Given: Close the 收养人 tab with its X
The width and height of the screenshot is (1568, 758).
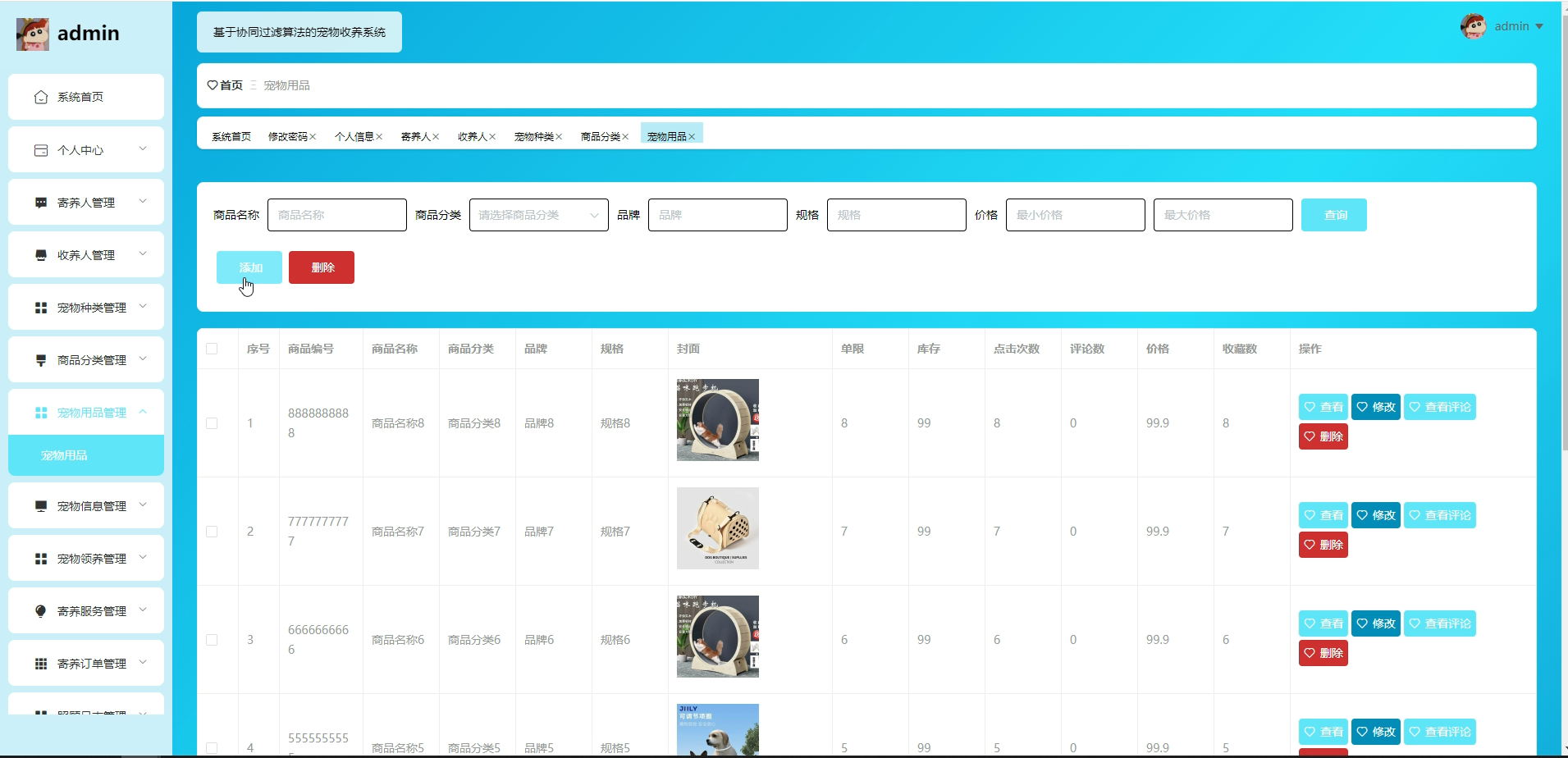Looking at the screenshot, I should click(x=492, y=137).
